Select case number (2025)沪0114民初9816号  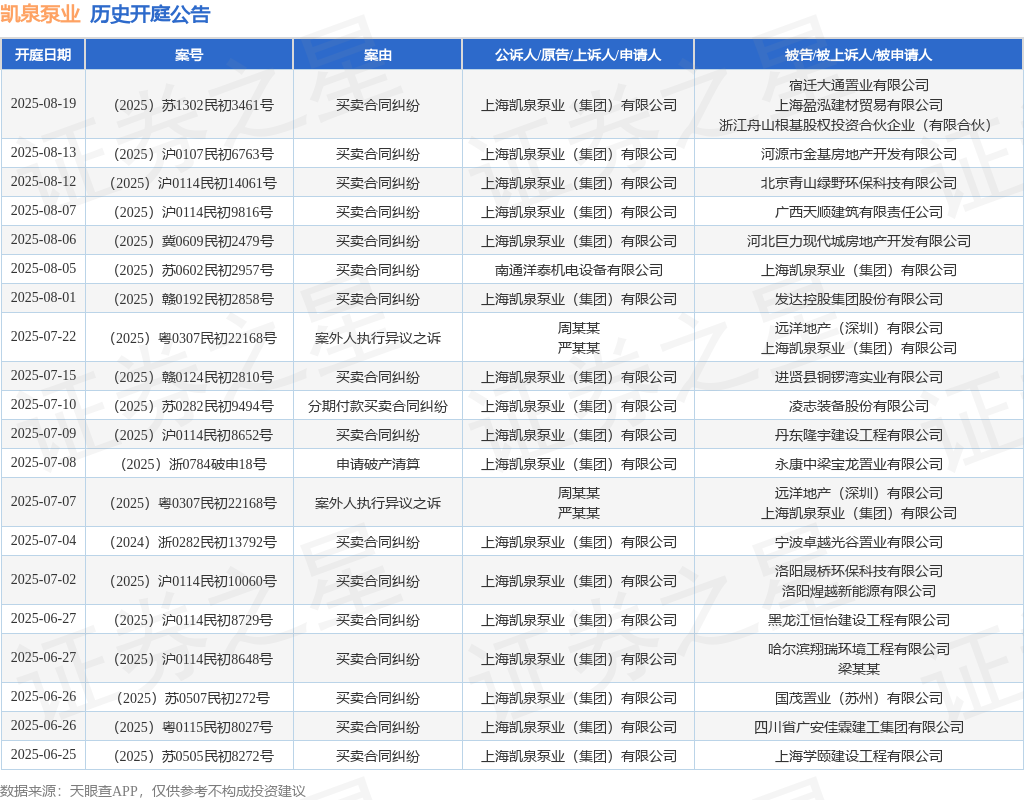coord(193,212)
